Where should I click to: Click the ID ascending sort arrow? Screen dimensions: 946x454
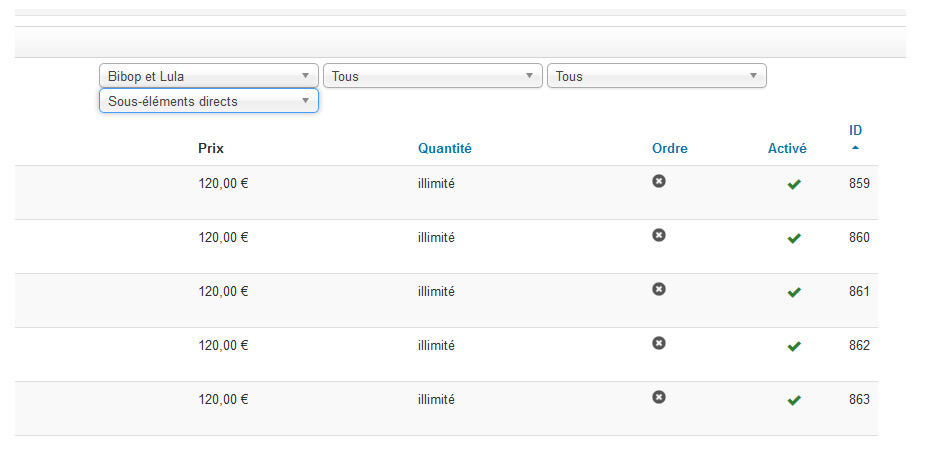click(855, 147)
